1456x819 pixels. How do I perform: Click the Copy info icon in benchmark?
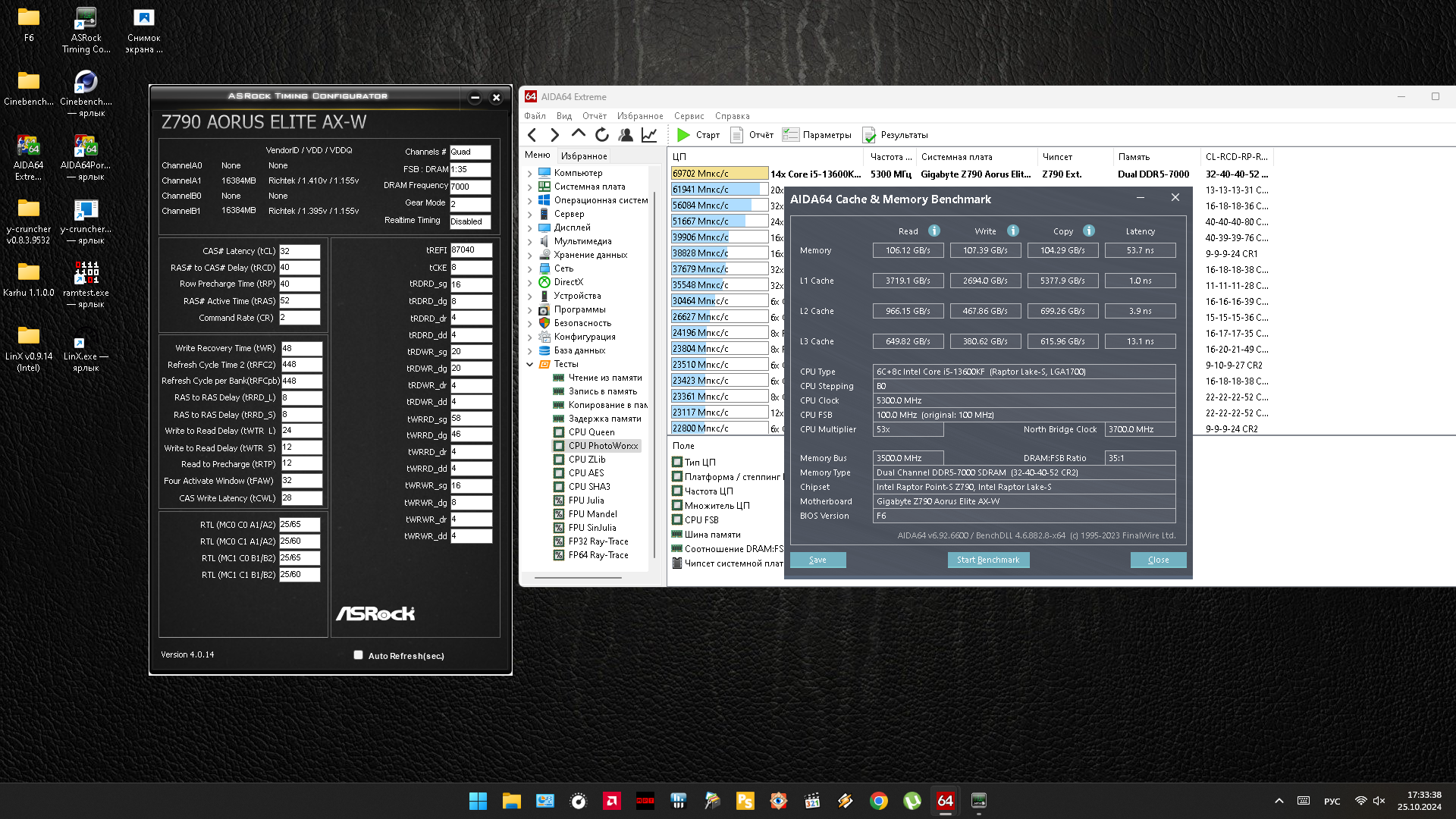click(x=1089, y=231)
